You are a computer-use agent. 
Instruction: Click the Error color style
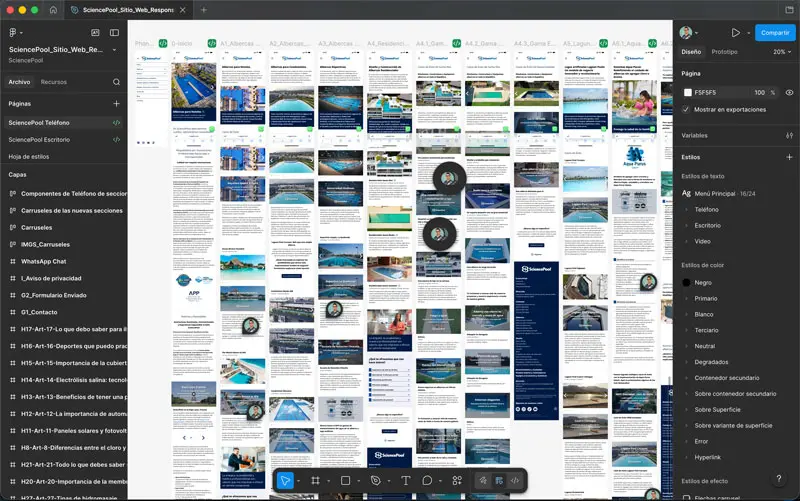point(701,441)
